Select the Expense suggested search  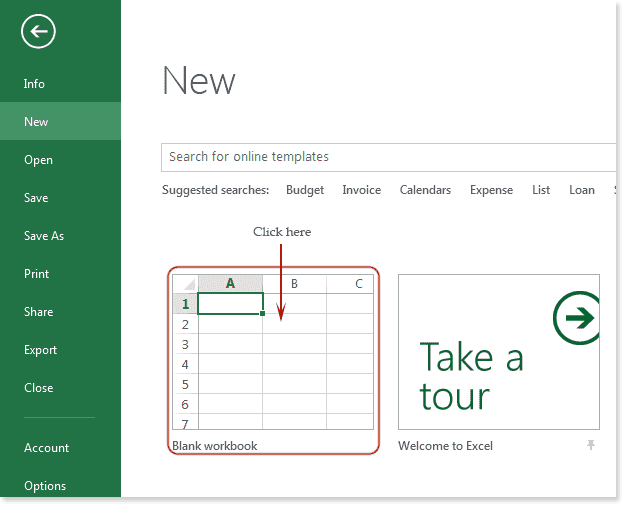coord(491,190)
